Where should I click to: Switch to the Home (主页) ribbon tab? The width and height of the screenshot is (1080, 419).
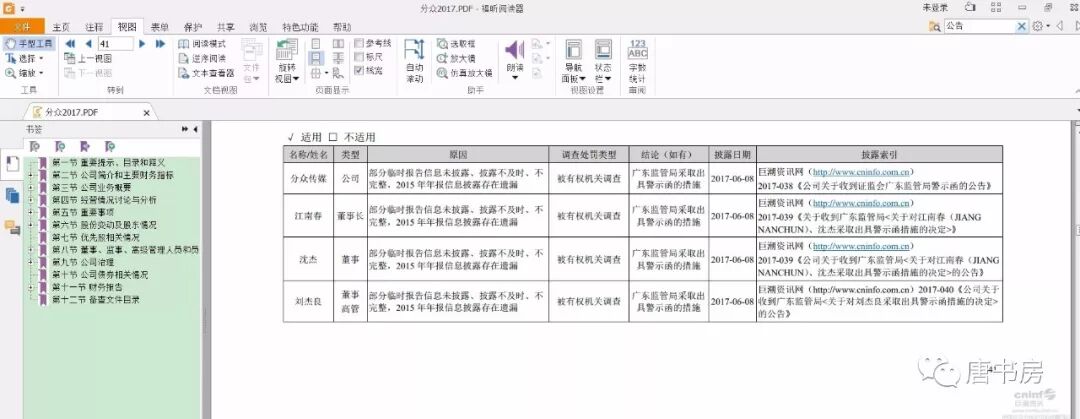61,27
